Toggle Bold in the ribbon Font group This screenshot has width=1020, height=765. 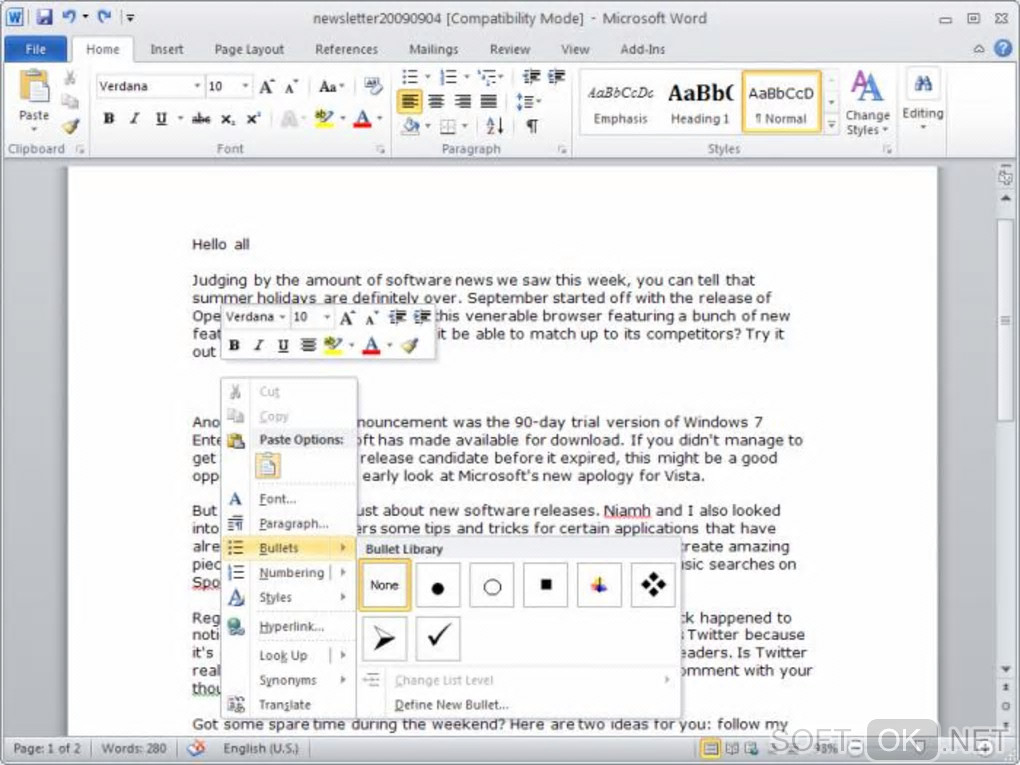[x=109, y=118]
